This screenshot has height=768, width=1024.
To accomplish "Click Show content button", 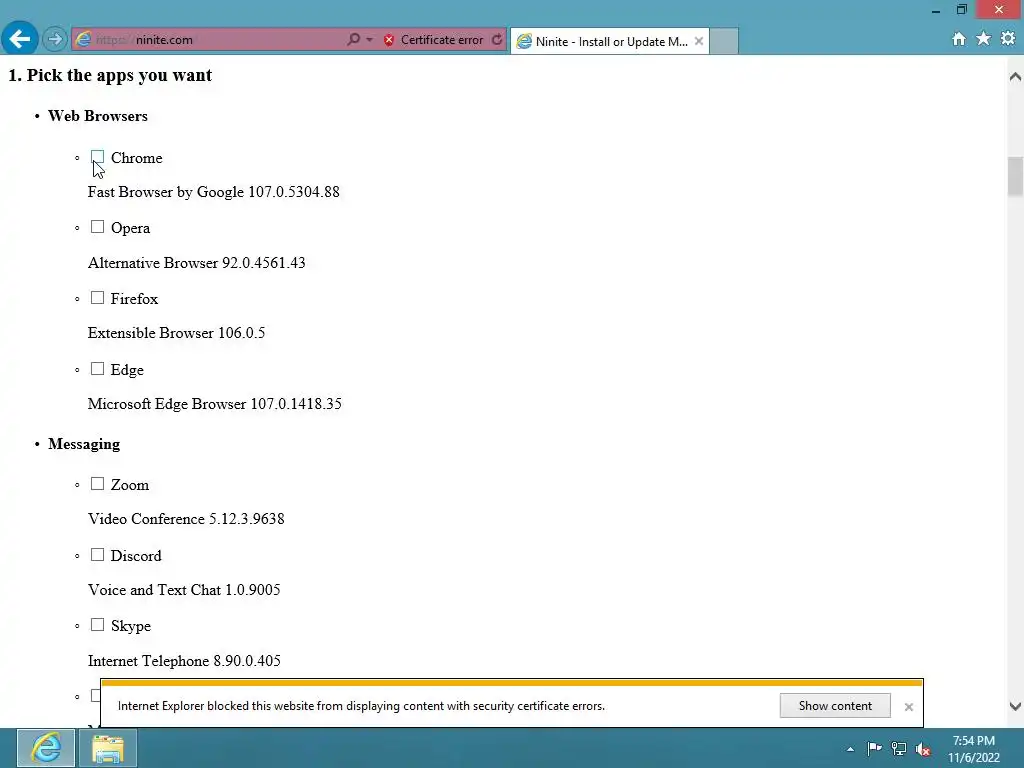I will pyautogui.click(x=835, y=706).
